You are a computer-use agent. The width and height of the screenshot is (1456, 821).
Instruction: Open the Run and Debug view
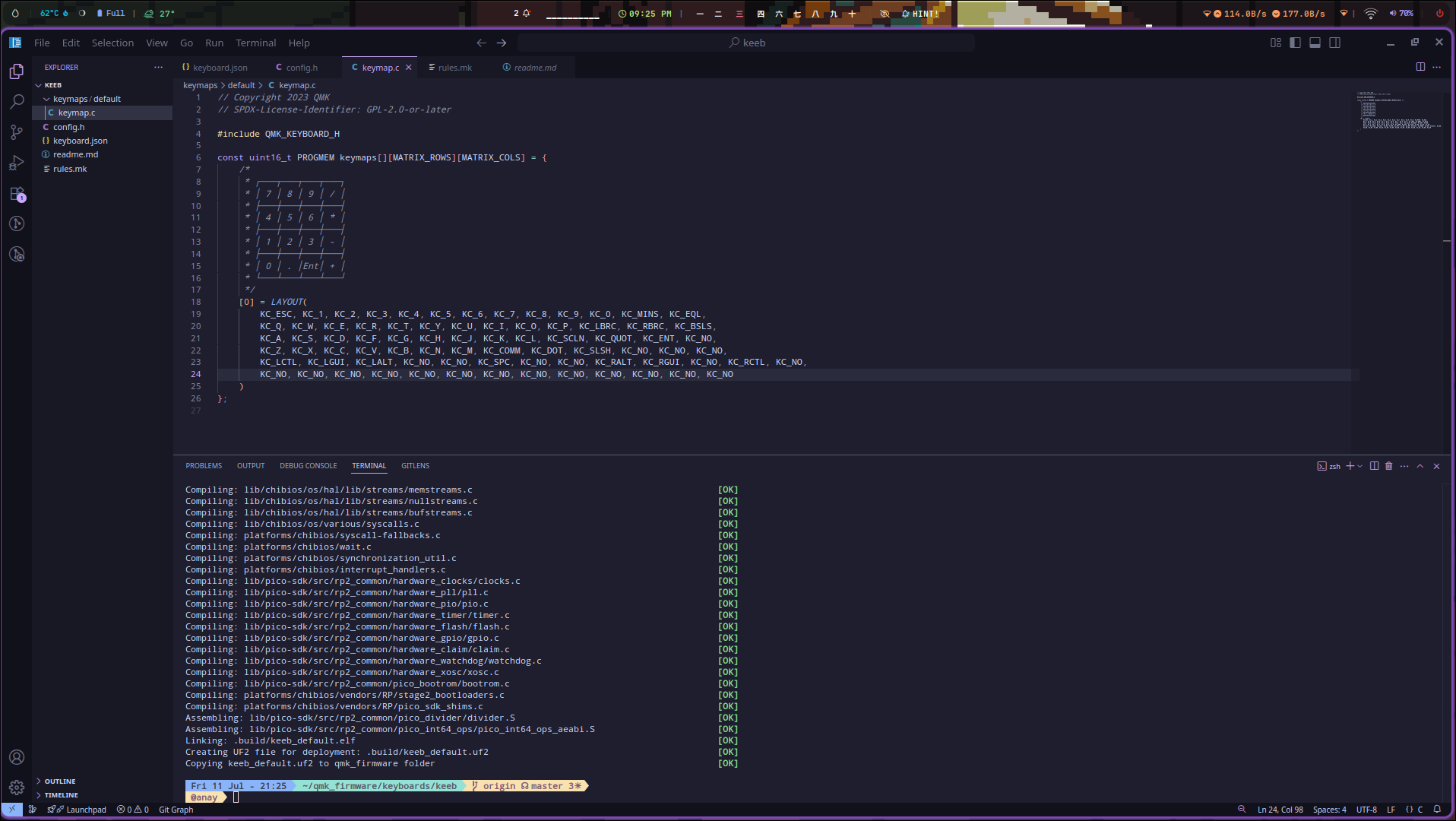coord(17,163)
